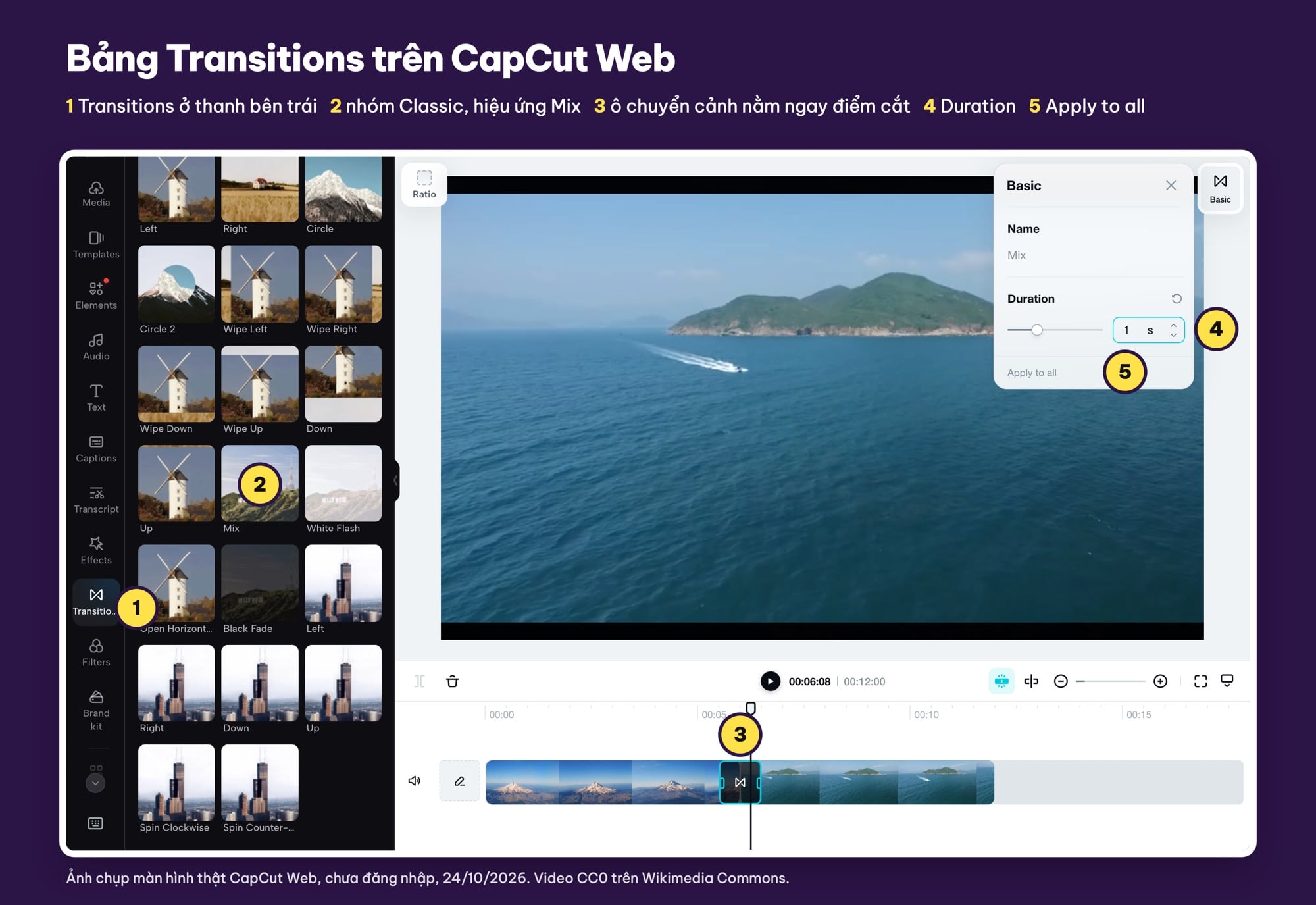Click the Ratio button above preview
The width and height of the screenshot is (1316, 905).
pos(424,184)
